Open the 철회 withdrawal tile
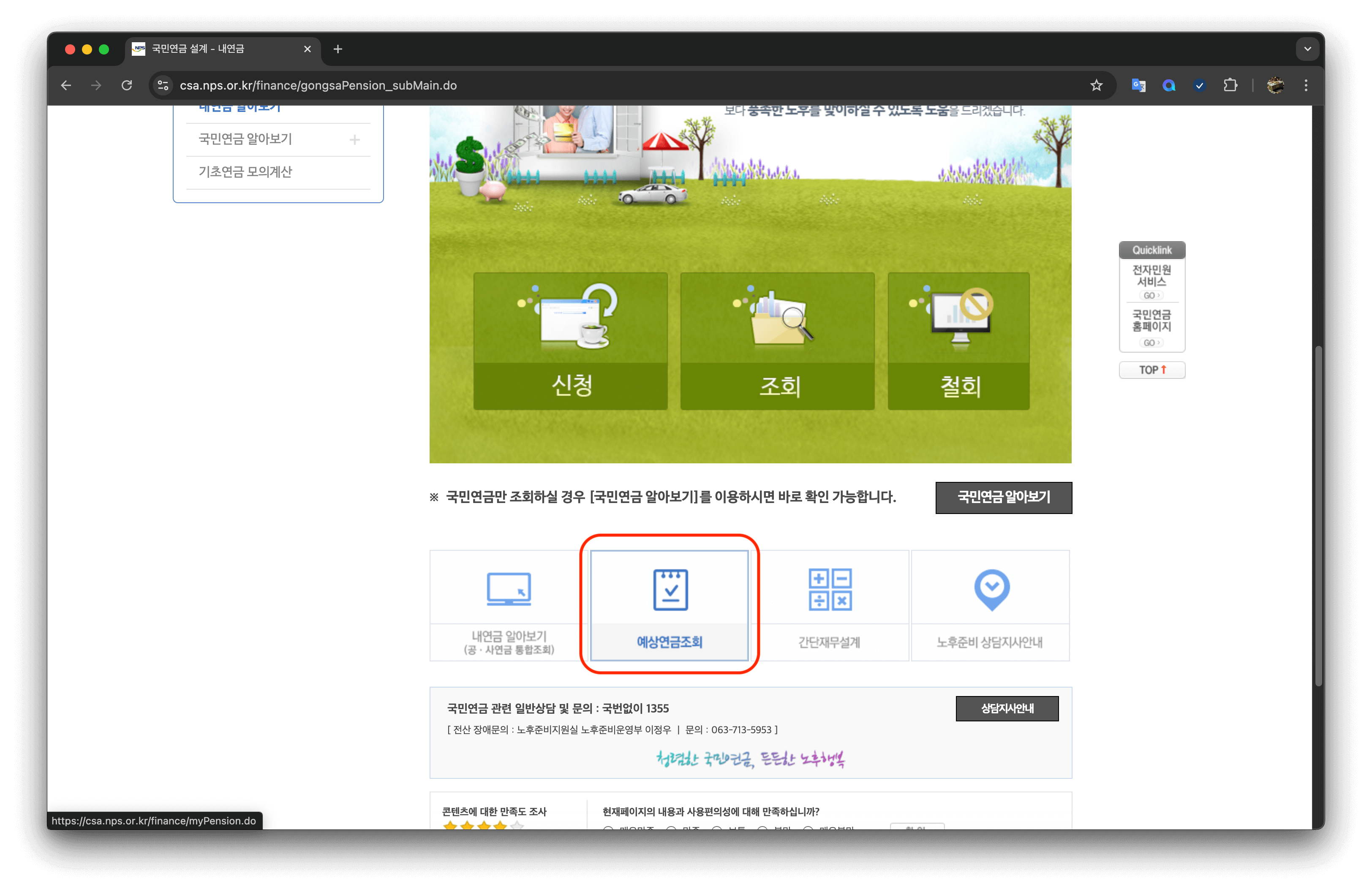This screenshot has width=1372, height=892. (x=958, y=341)
